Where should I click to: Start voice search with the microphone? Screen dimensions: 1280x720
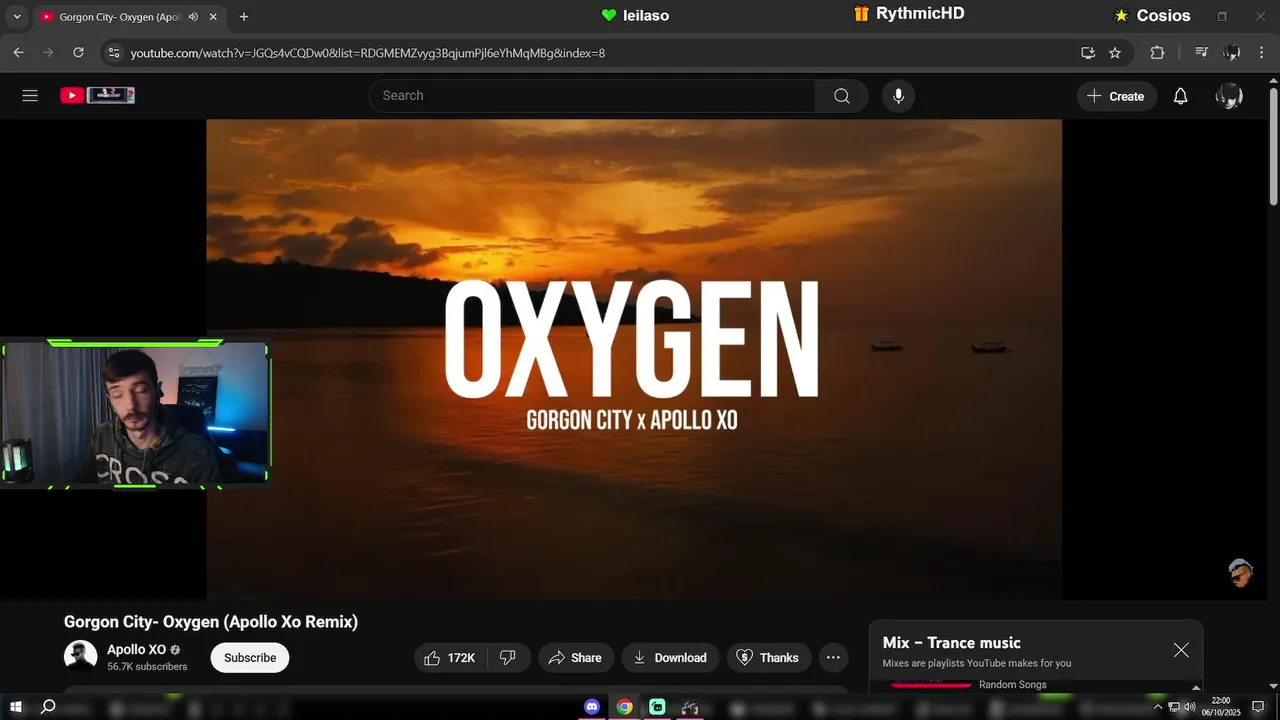(x=898, y=96)
